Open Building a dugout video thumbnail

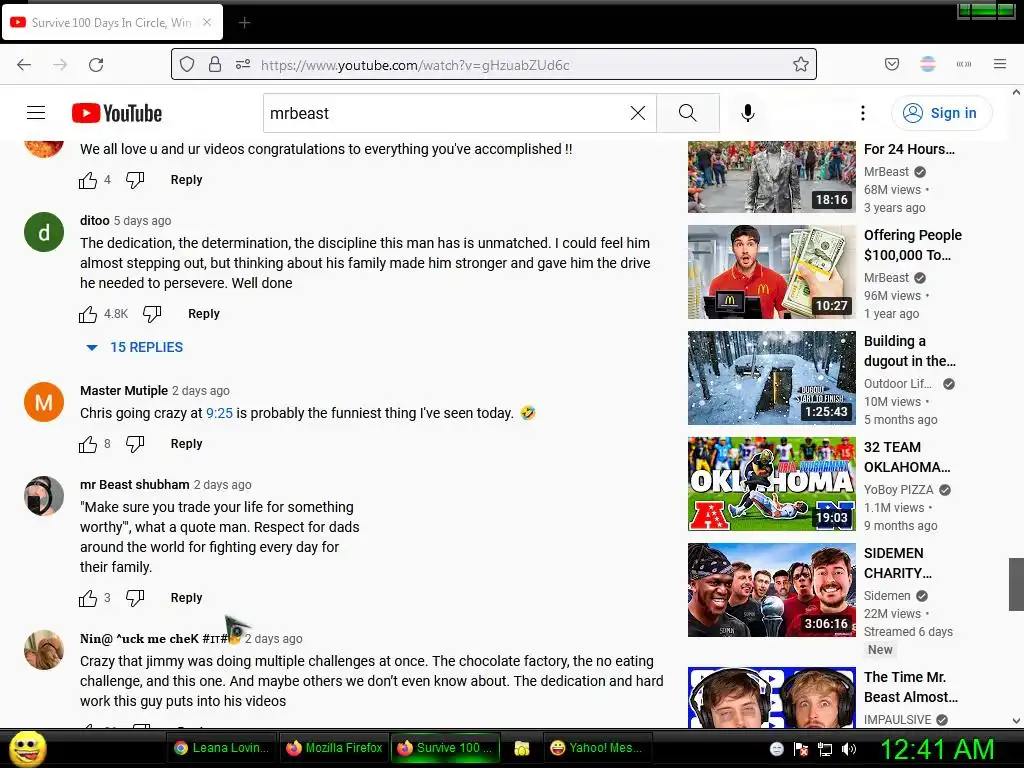pyautogui.click(x=771, y=377)
